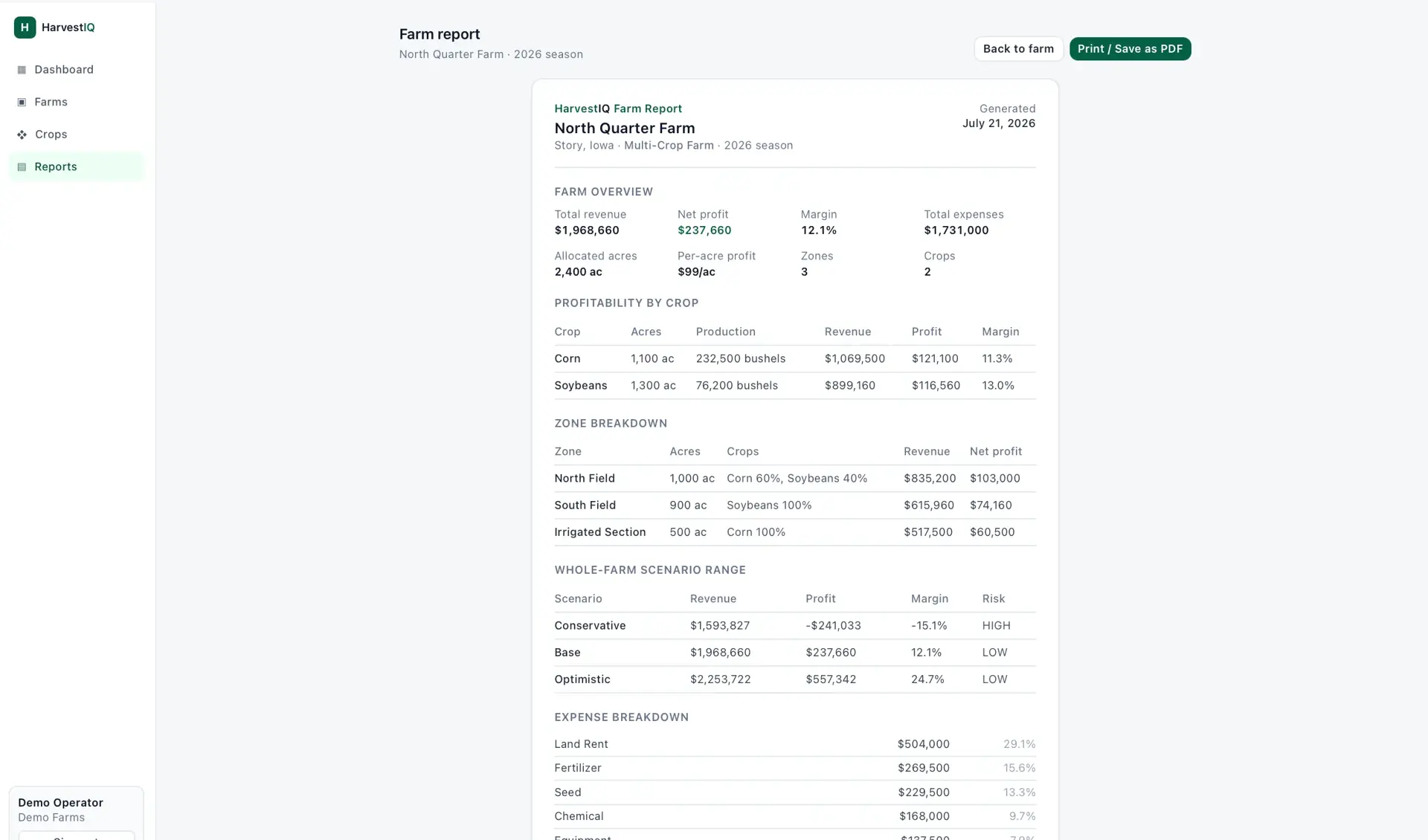
Task: Click Corn 60%, Soybeans 40% crop mix
Action: click(797, 479)
